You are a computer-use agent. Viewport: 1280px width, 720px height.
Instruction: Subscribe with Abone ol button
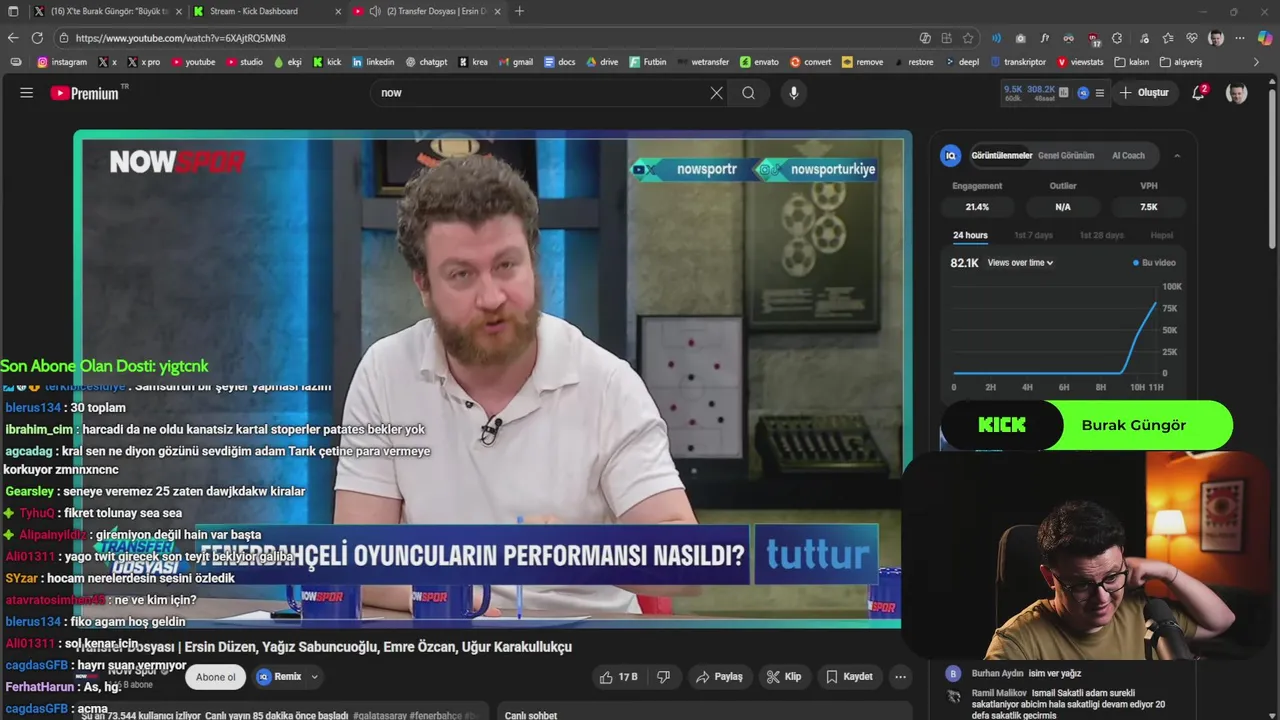tap(216, 677)
